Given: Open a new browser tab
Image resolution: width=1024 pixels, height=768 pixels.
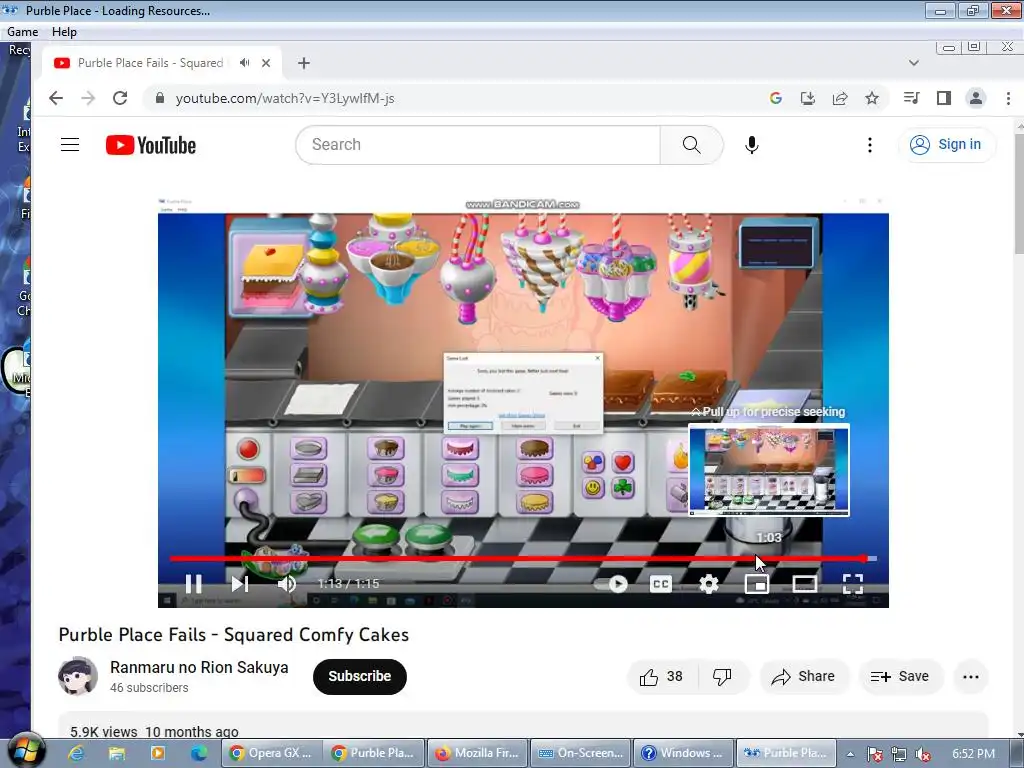Looking at the screenshot, I should pyautogui.click(x=303, y=63).
